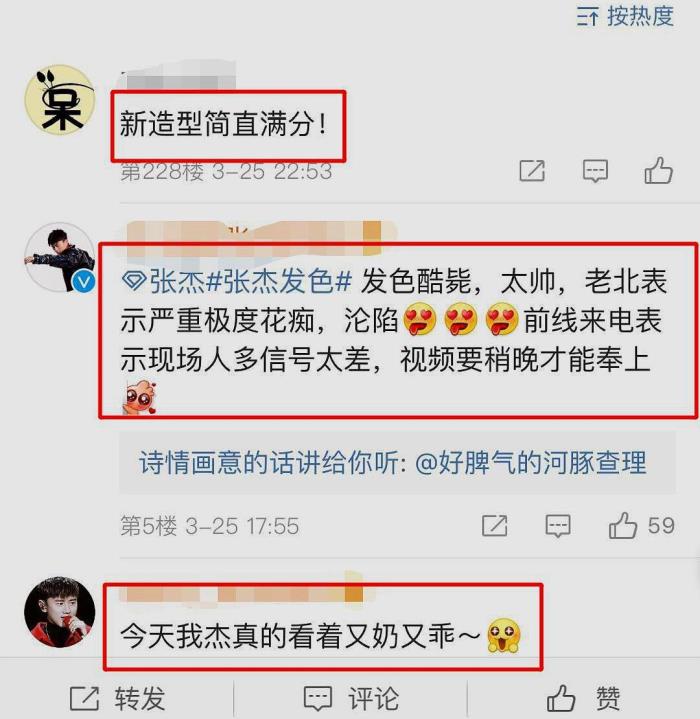Tap the 评论 button in bottom bar

coord(351,698)
